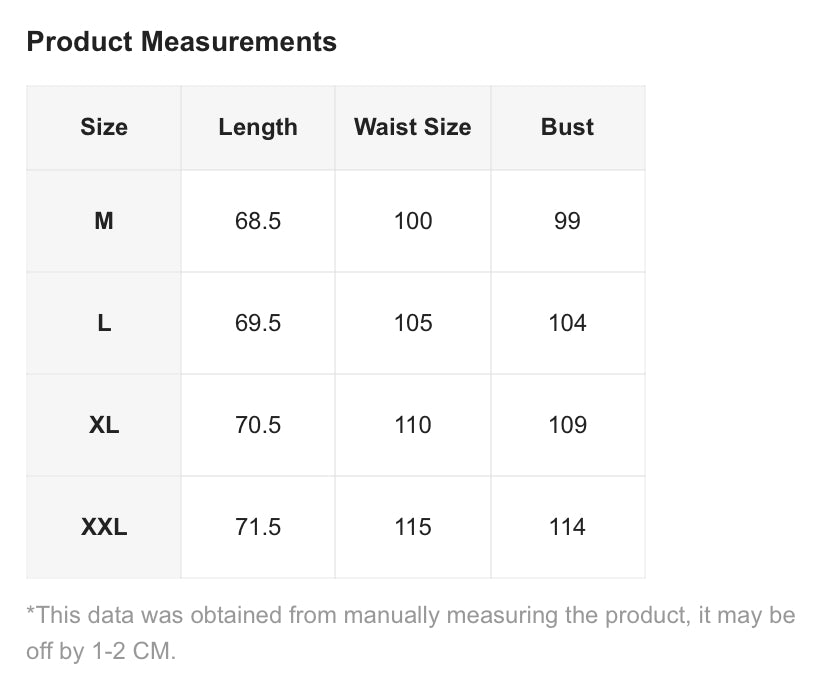Click the L size row label
The height and width of the screenshot is (679, 828).
[104, 323]
